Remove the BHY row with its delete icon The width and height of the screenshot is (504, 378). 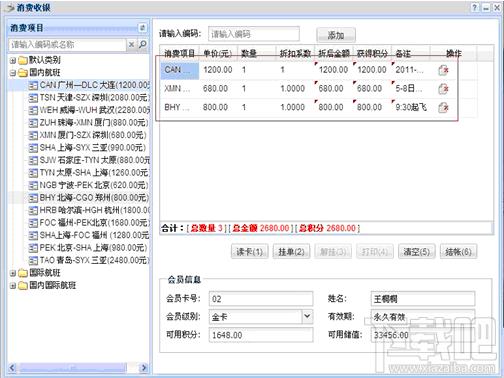[x=443, y=108]
